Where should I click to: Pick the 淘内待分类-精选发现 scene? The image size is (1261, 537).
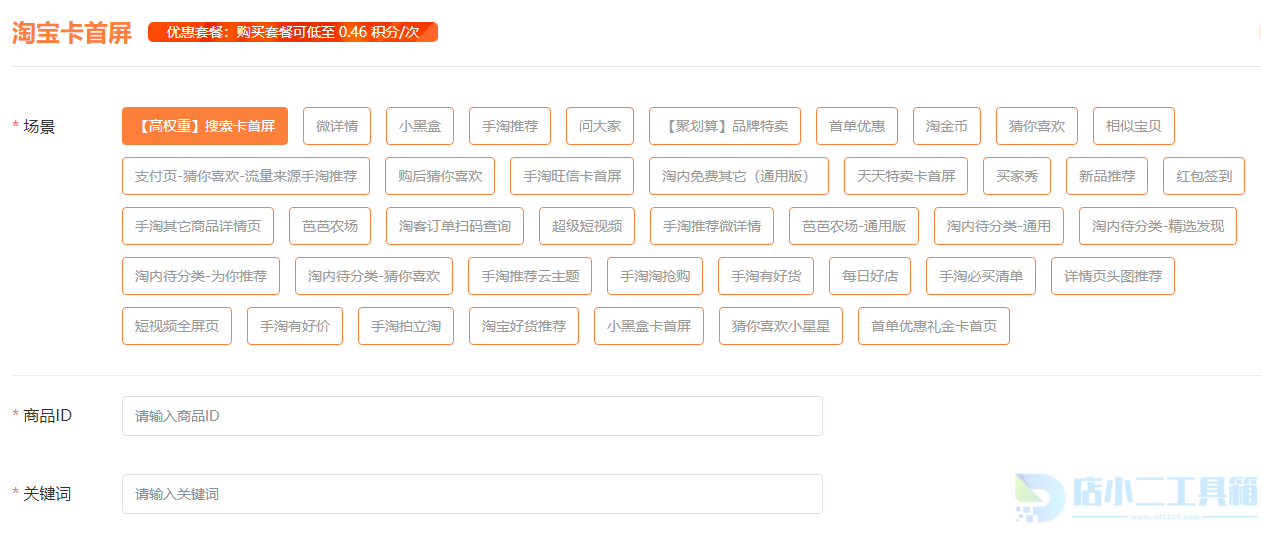(1158, 226)
